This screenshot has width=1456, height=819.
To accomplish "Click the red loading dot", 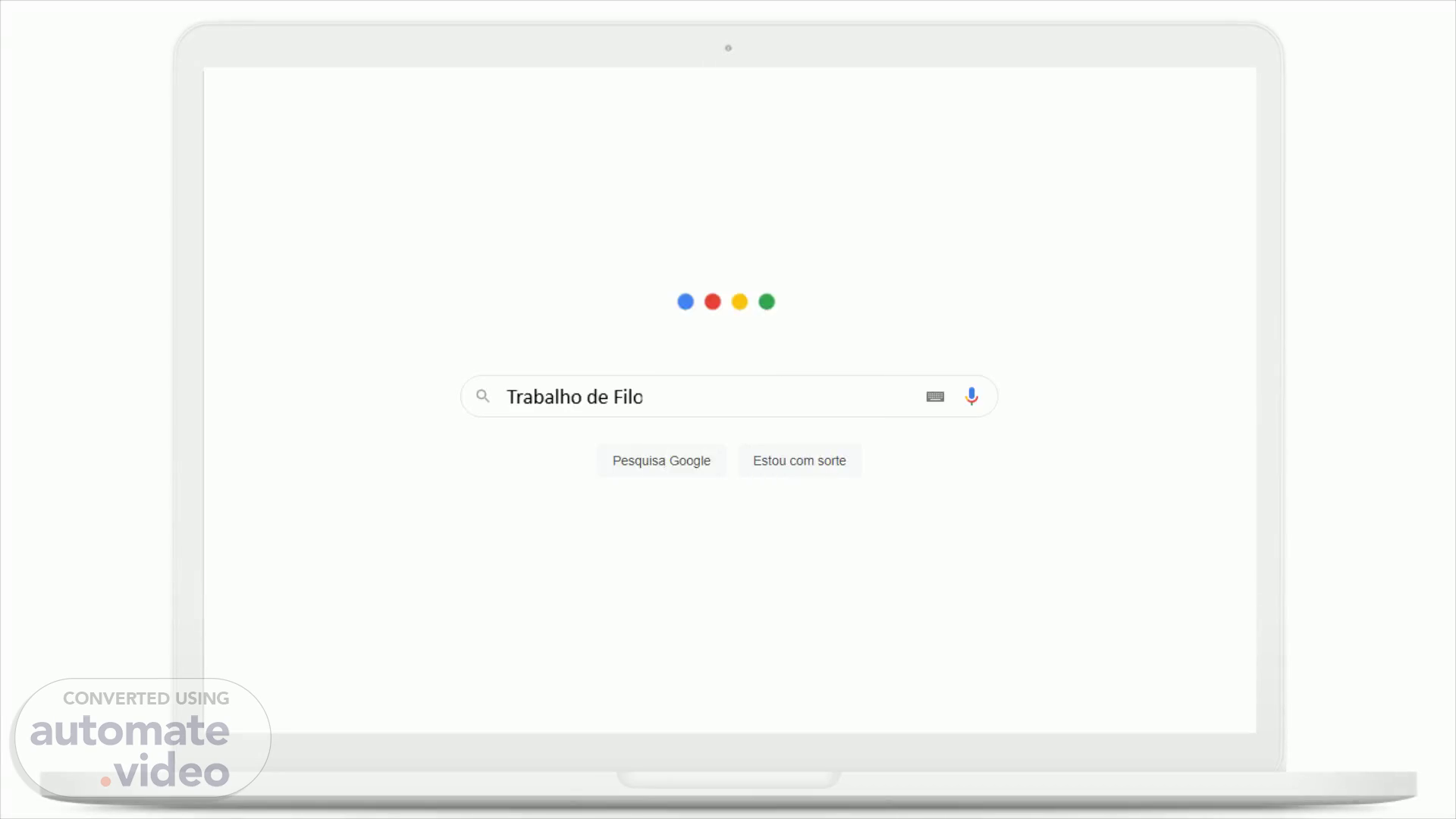I will [713, 302].
